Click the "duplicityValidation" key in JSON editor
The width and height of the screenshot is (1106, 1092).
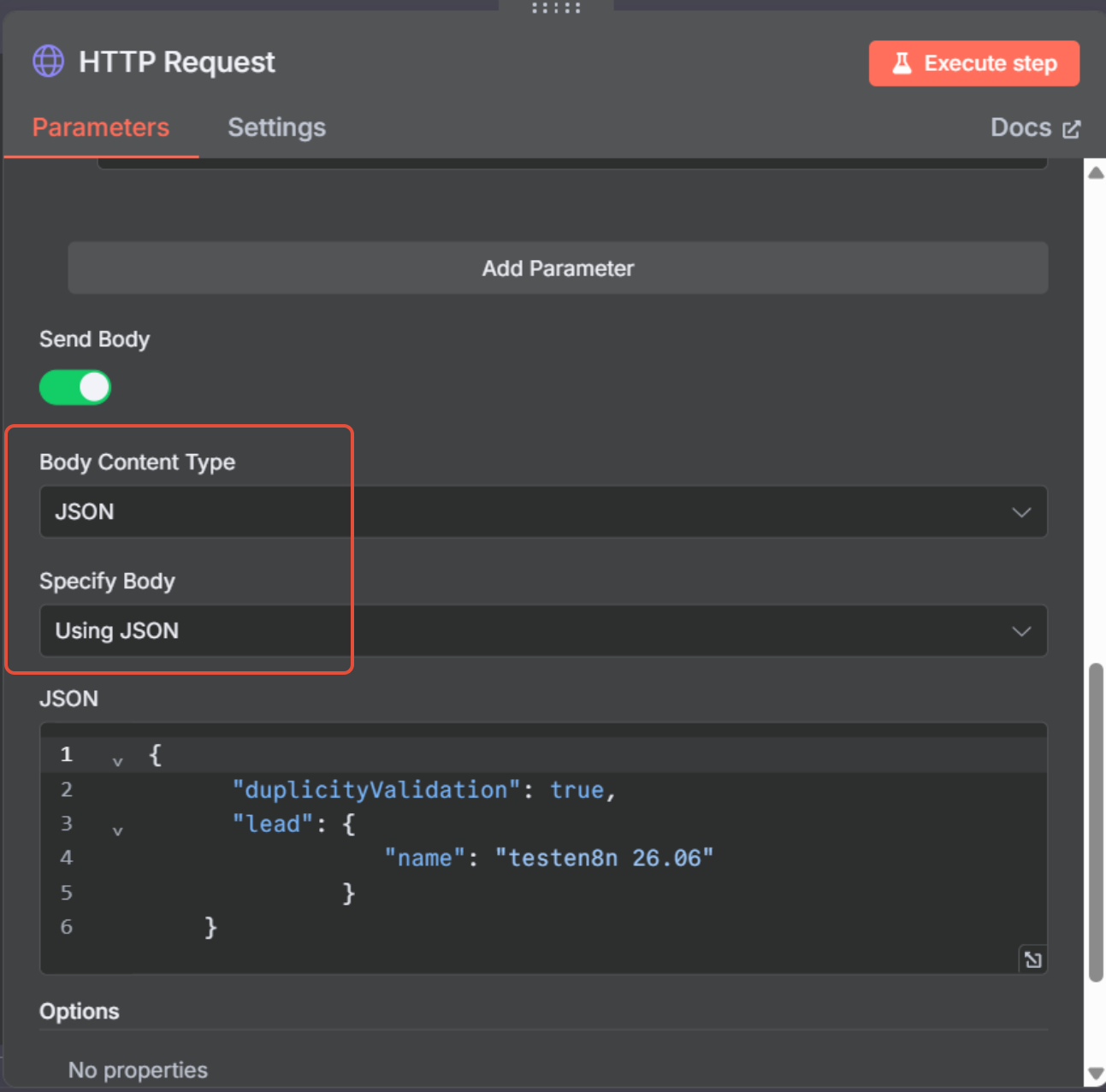376,789
